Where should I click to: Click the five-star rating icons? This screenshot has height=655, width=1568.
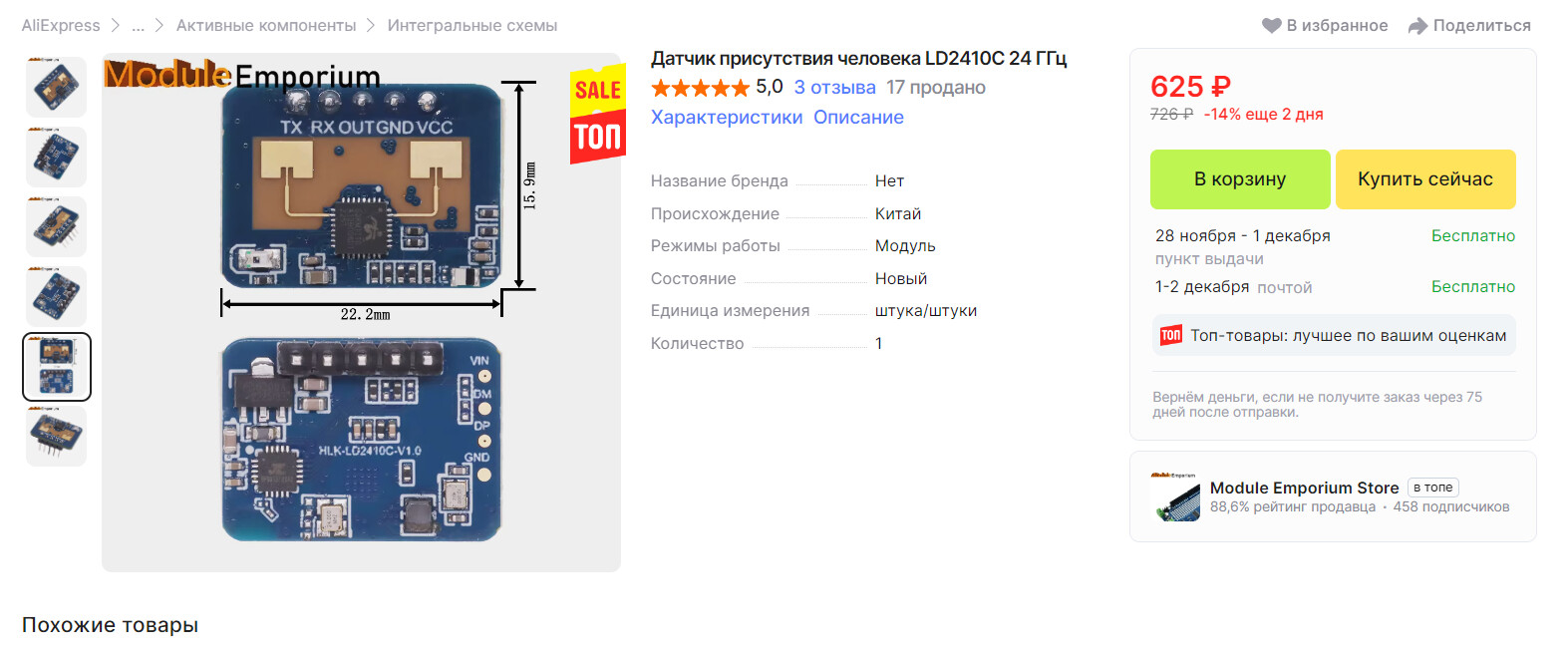click(x=700, y=88)
